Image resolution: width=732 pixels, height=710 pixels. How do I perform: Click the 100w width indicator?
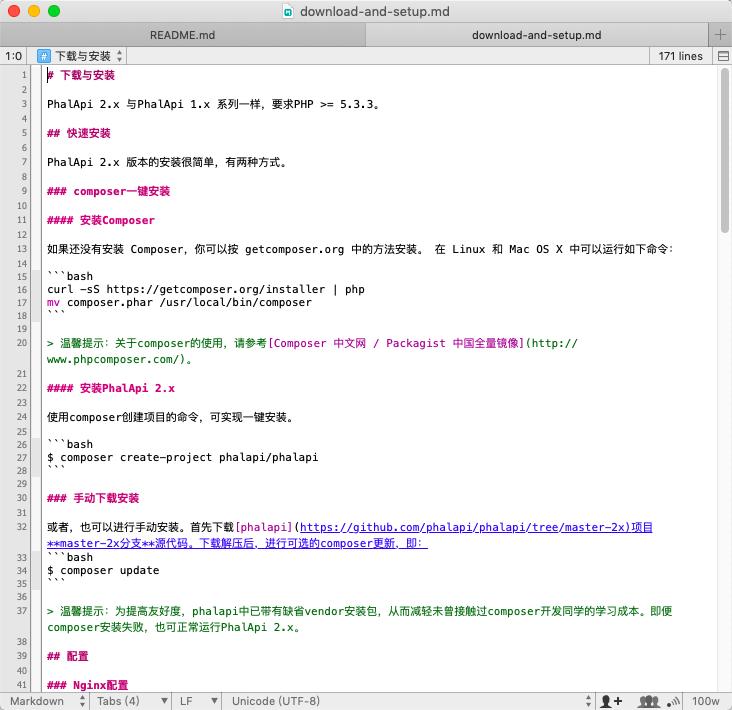click(705, 701)
